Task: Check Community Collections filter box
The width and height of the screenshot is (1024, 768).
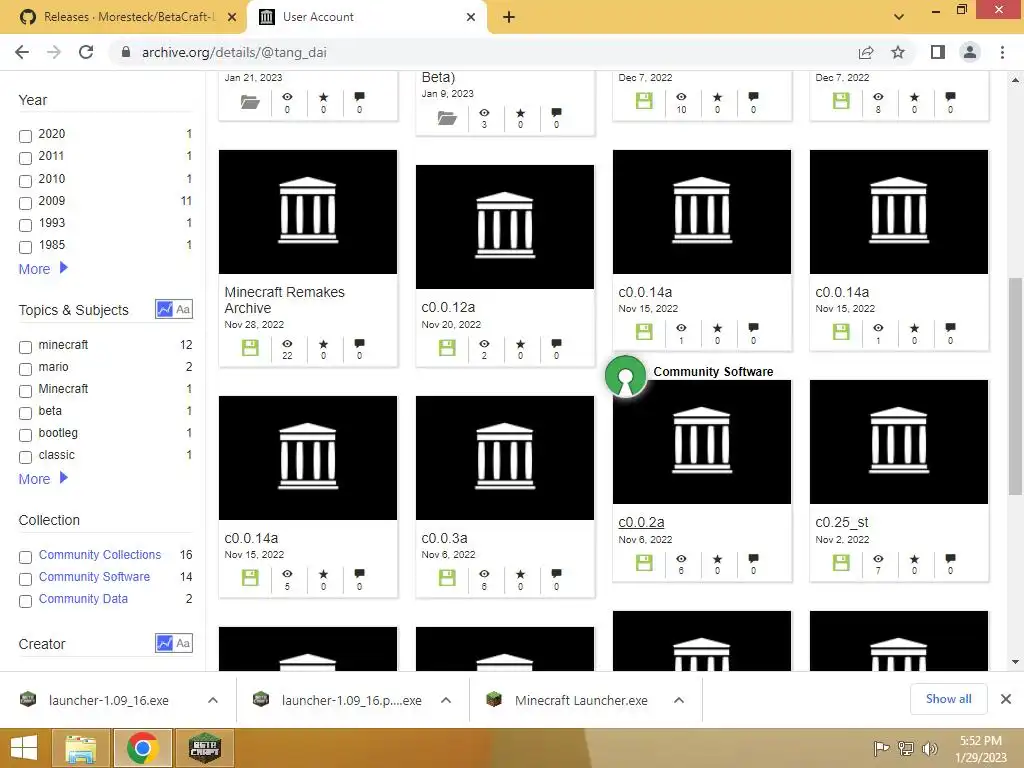Action: (x=25, y=557)
